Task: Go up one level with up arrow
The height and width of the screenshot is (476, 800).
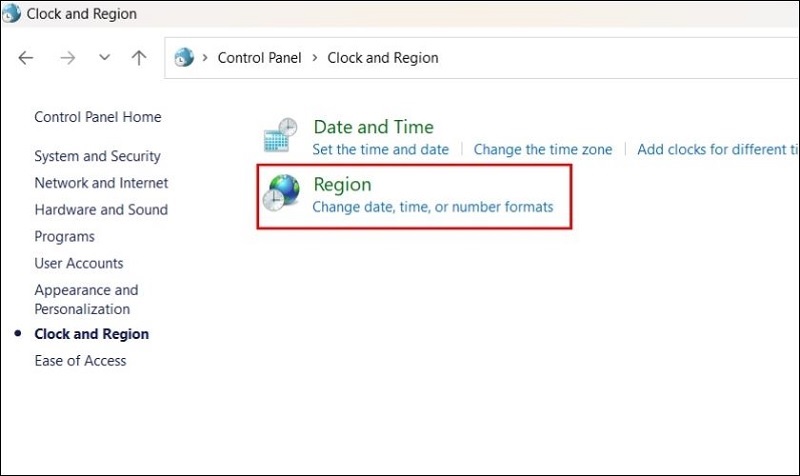Action: 139,58
